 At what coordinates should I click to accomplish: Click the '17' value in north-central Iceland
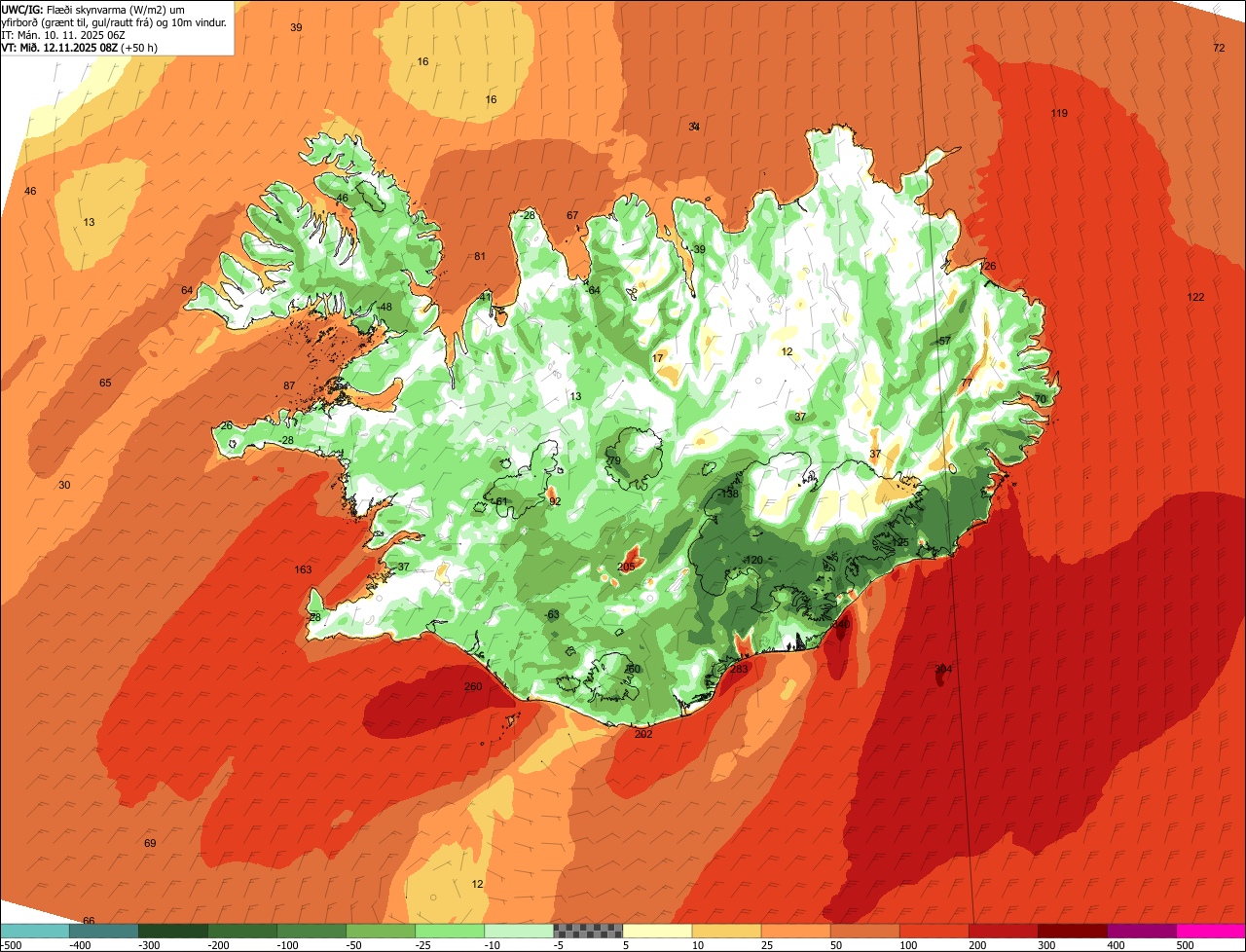658,358
